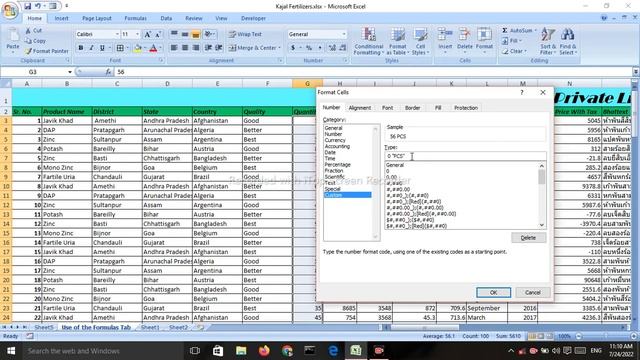Viewport: 640px width, 360px height.
Task: Toggle Underline formatting
Action: pos(102,48)
